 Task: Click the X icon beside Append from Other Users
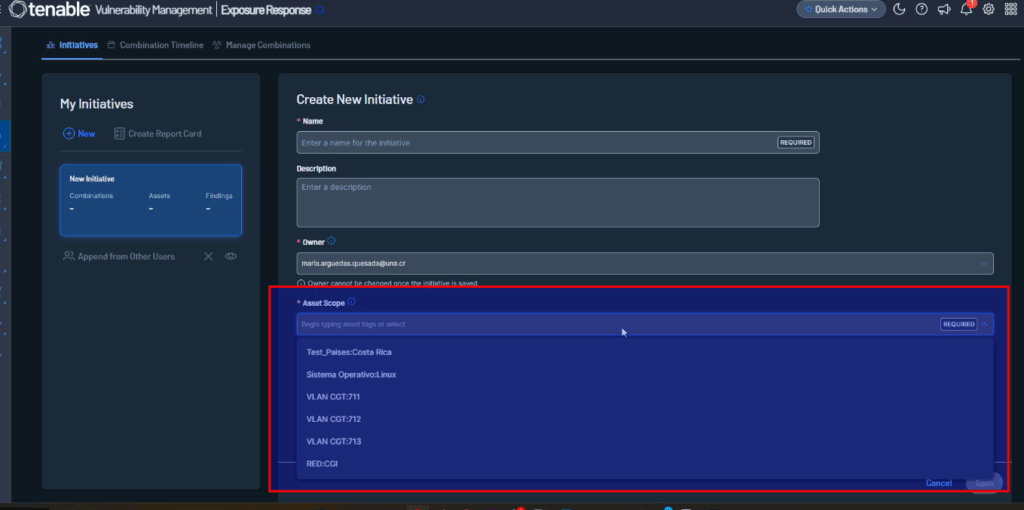[209, 256]
